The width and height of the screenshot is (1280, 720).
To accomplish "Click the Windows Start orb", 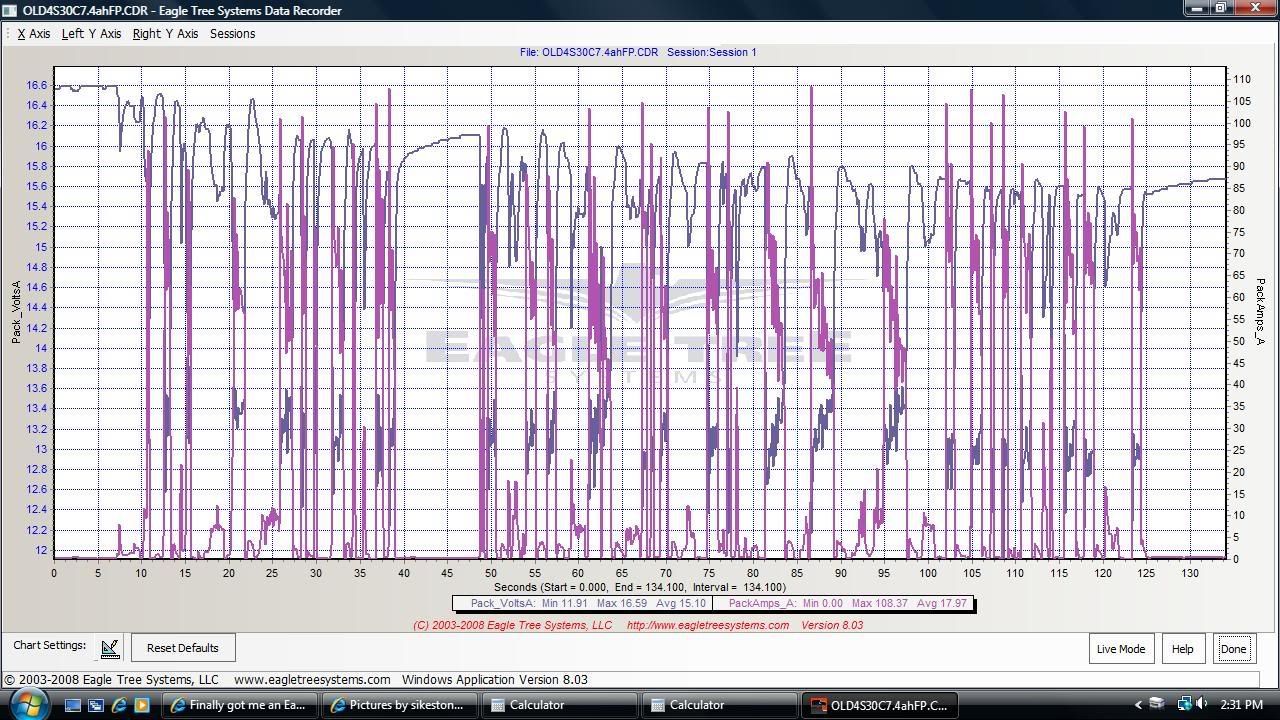I will pyautogui.click(x=27, y=704).
